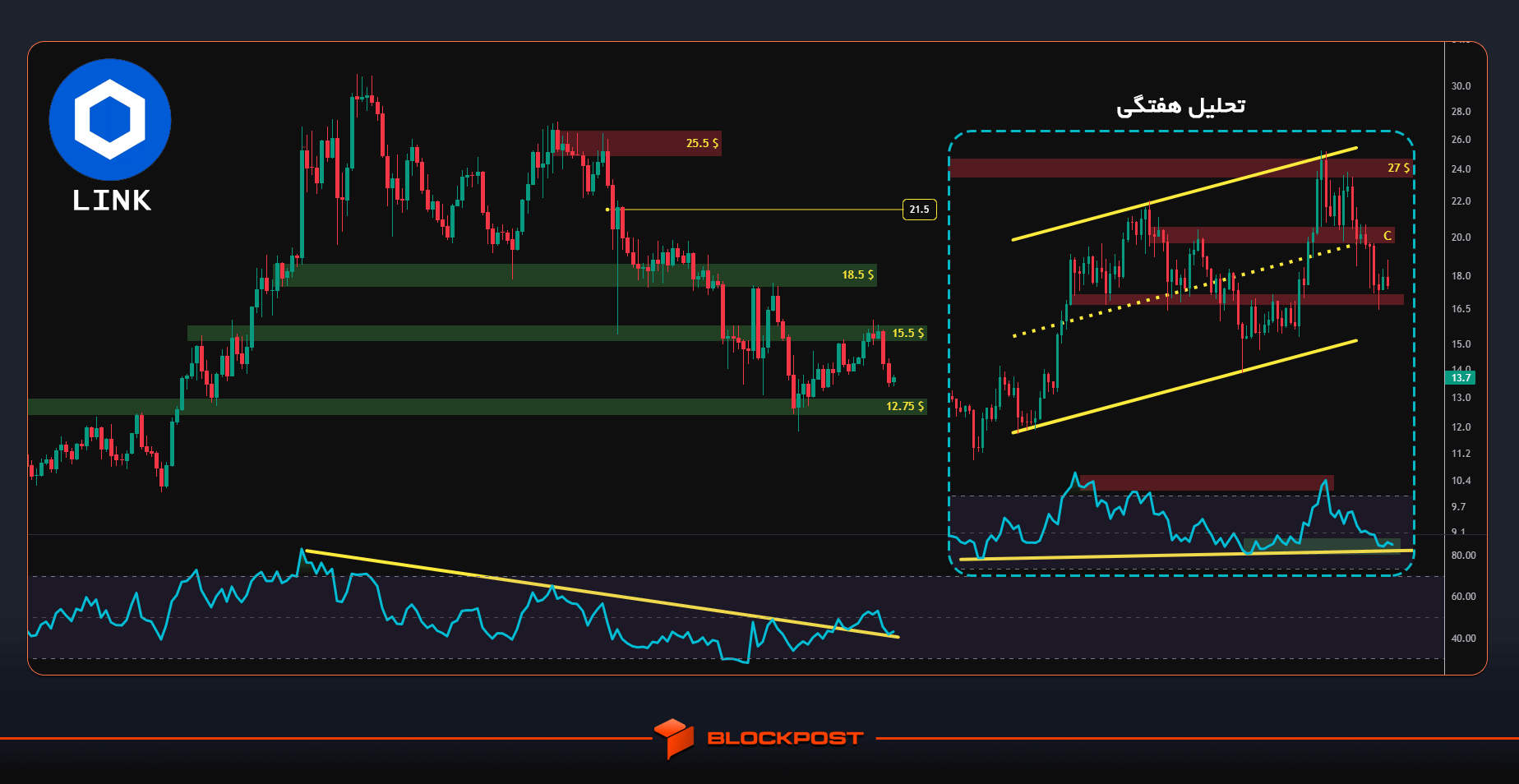This screenshot has height=784, width=1519.
Task: Click the 11.2 price axis value
Action: click(1461, 454)
